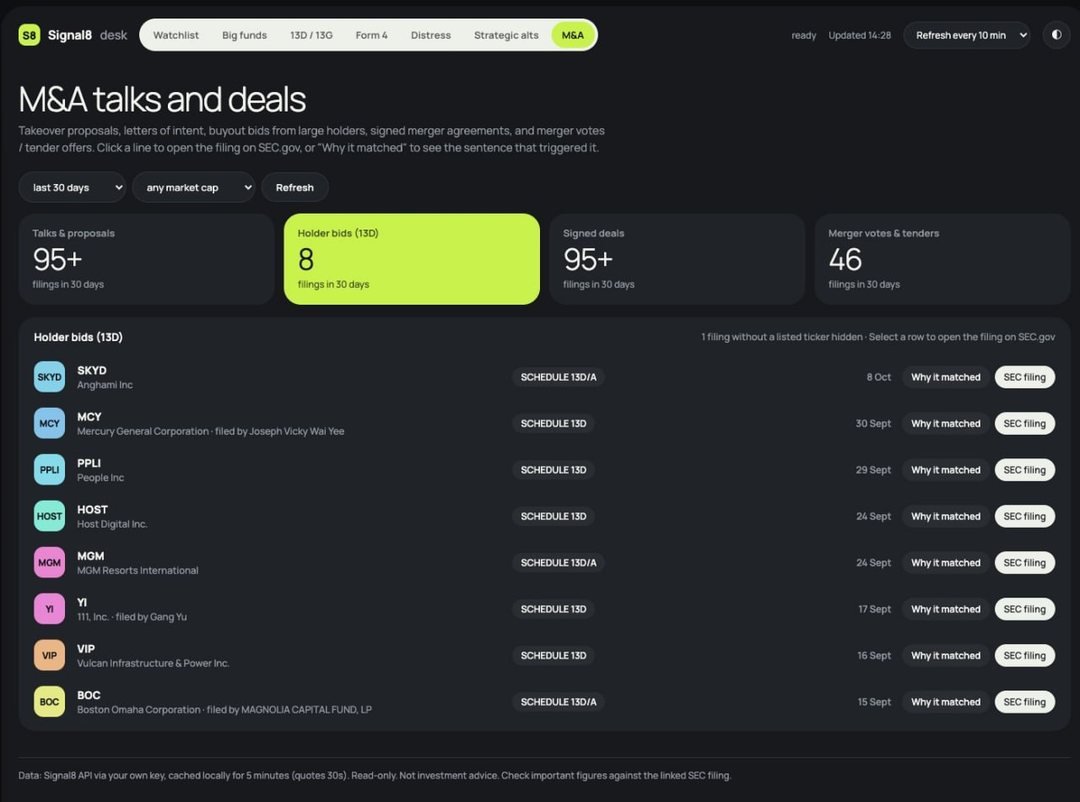Open the SEC filing for PPLI

point(1024,470)
